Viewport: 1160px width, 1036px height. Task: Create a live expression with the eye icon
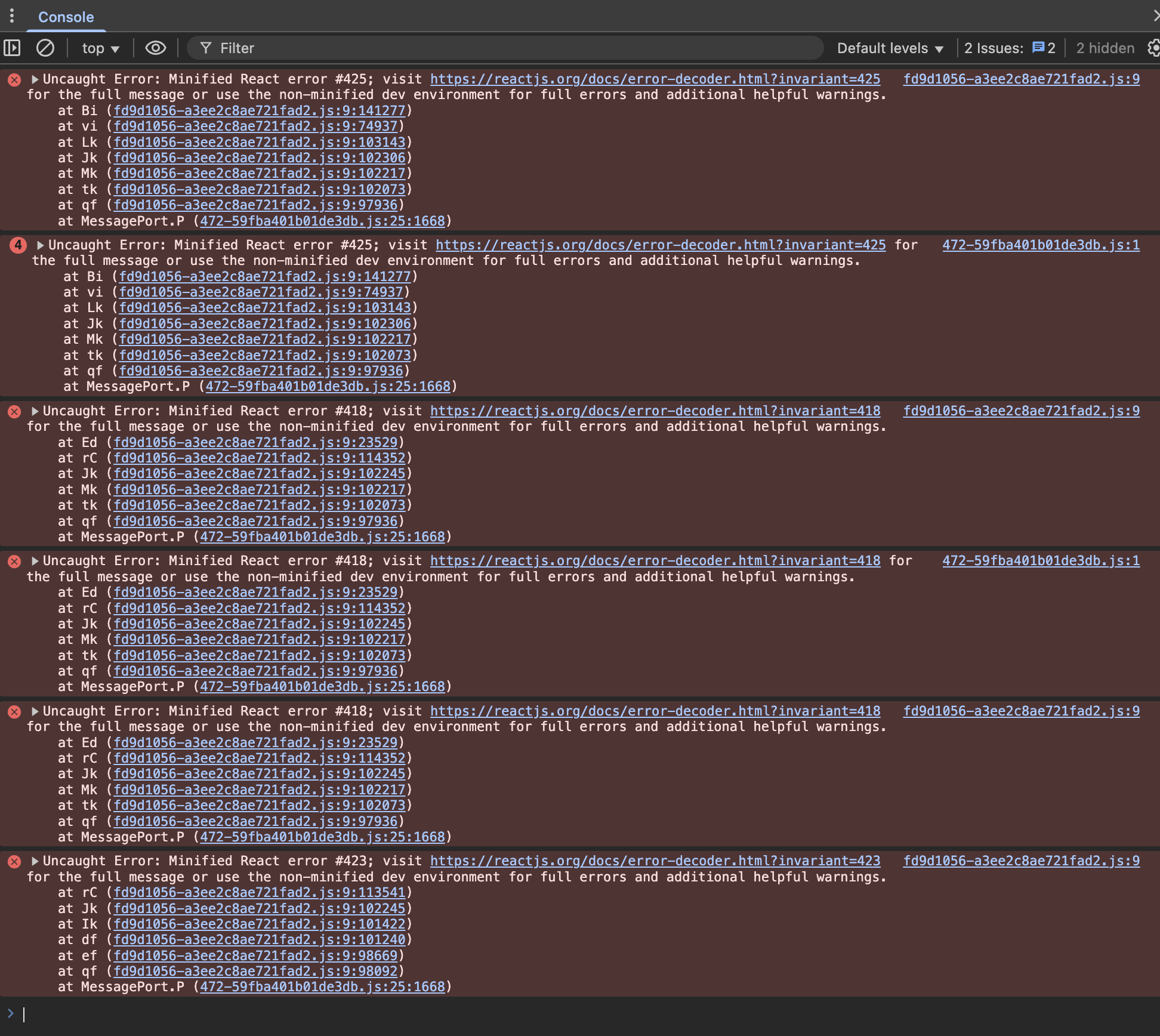click(155, 48)
